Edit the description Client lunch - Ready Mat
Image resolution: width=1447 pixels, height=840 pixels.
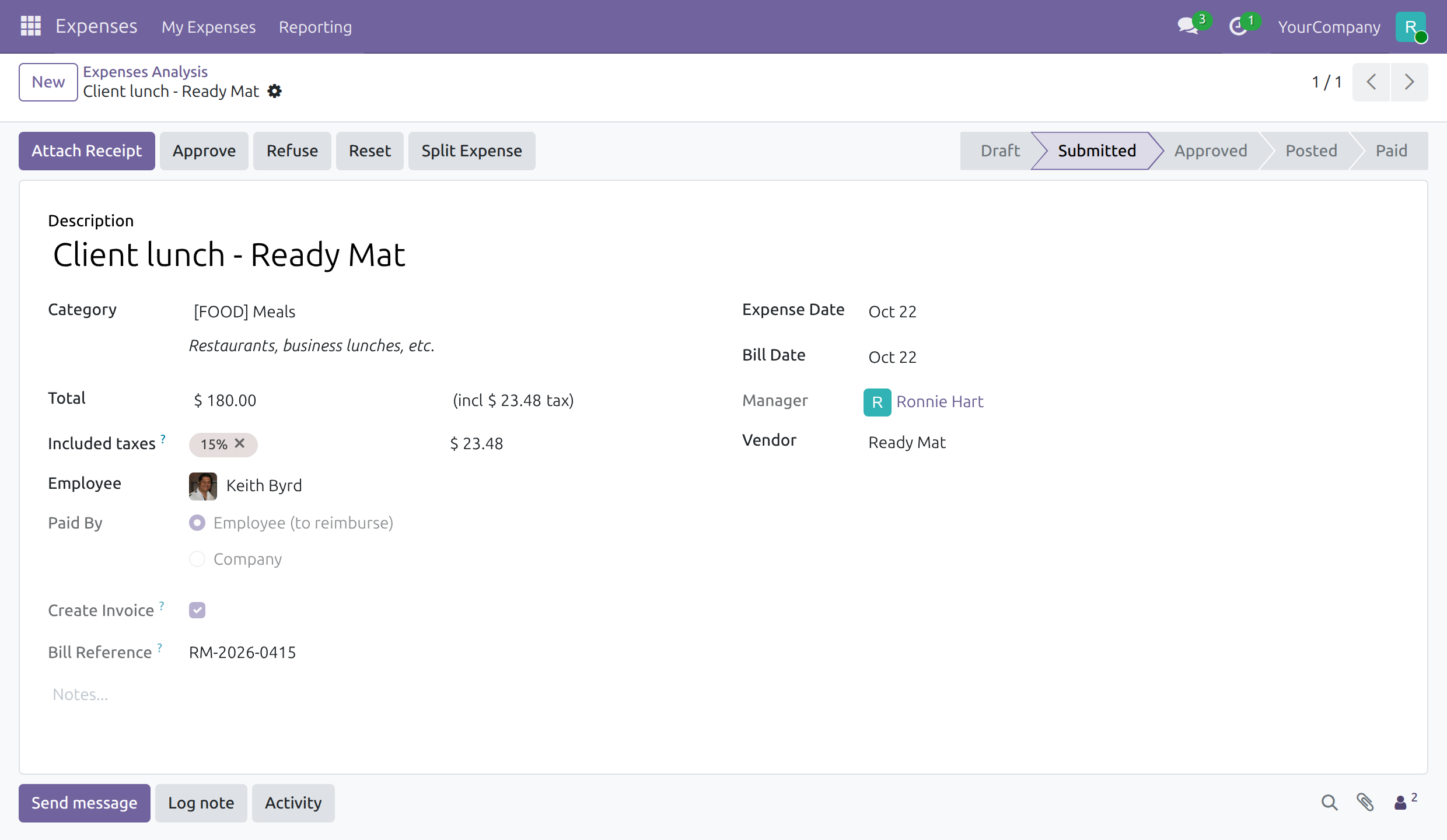click(229, 255)
